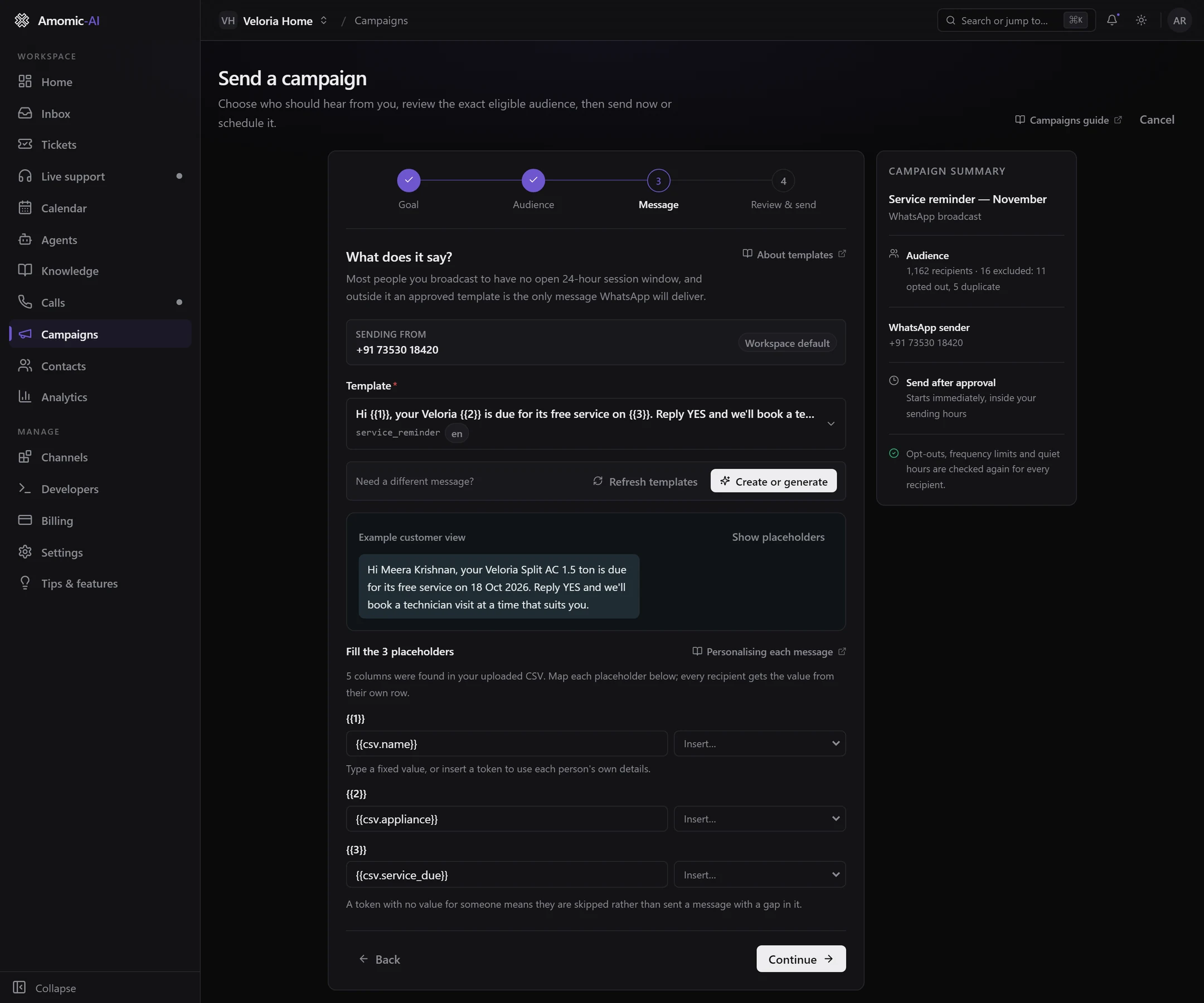Open Channels under Manage
1204x1003 pixels.
[x=100, y=457]
